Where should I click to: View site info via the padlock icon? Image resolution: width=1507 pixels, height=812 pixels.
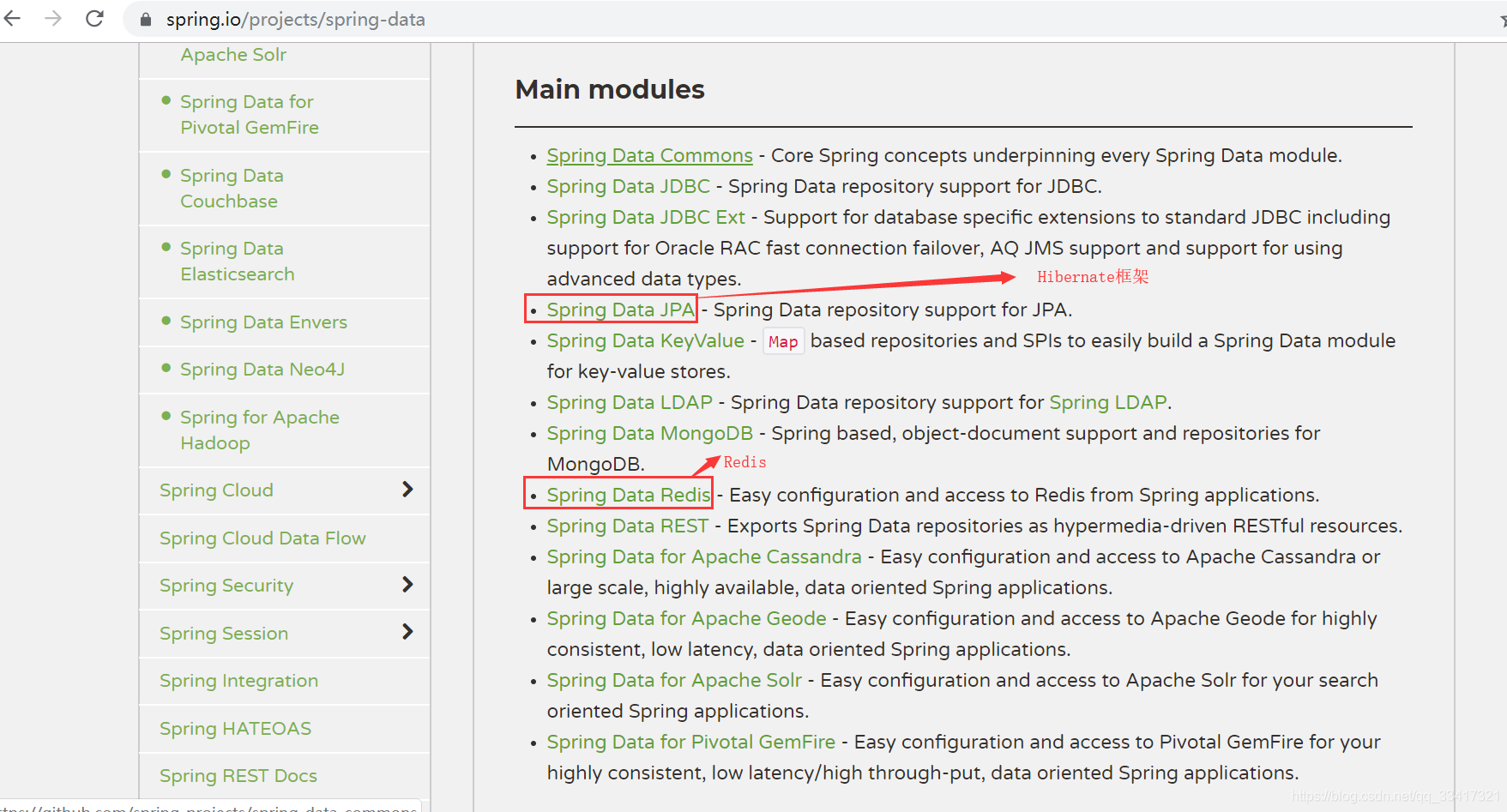pyautogui.click(x=145, y=19)
